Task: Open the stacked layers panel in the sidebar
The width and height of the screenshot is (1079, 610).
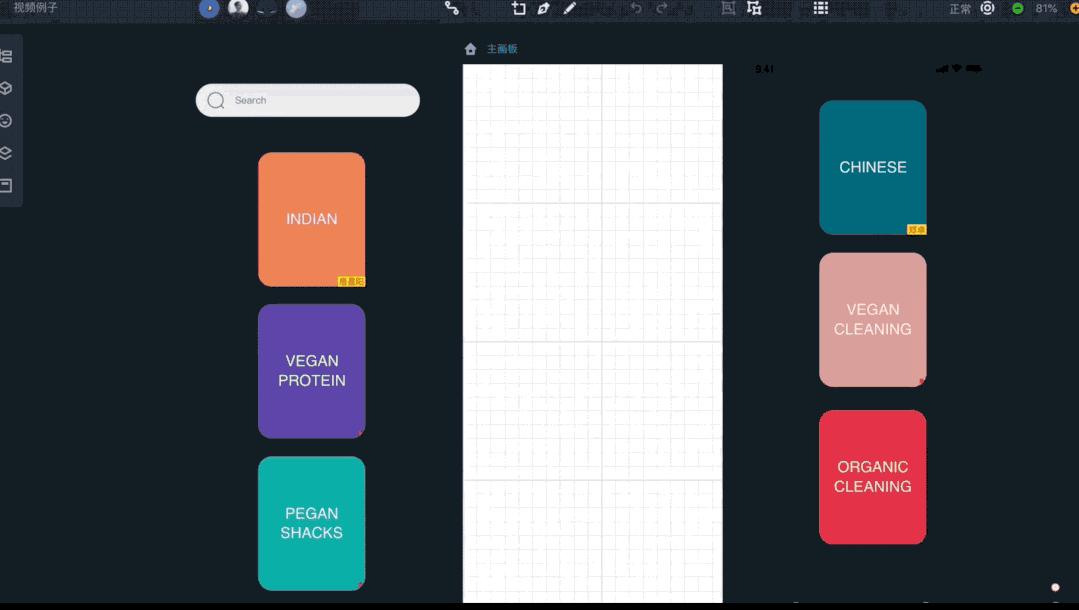Action: pos(6,153)
